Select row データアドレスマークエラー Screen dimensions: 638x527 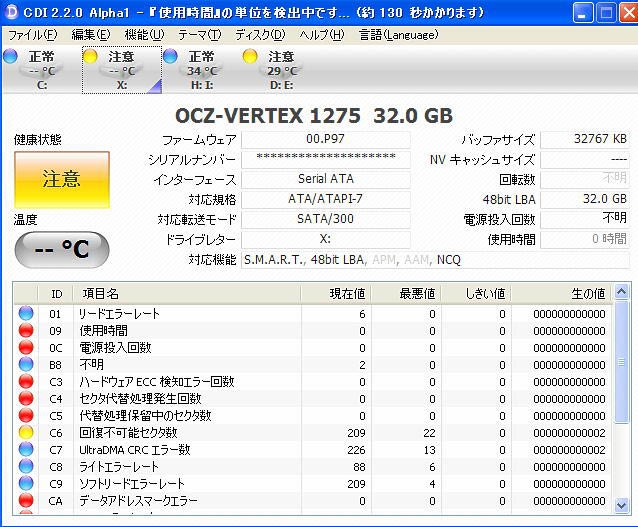pyautogui.click(x=313, y=501)
